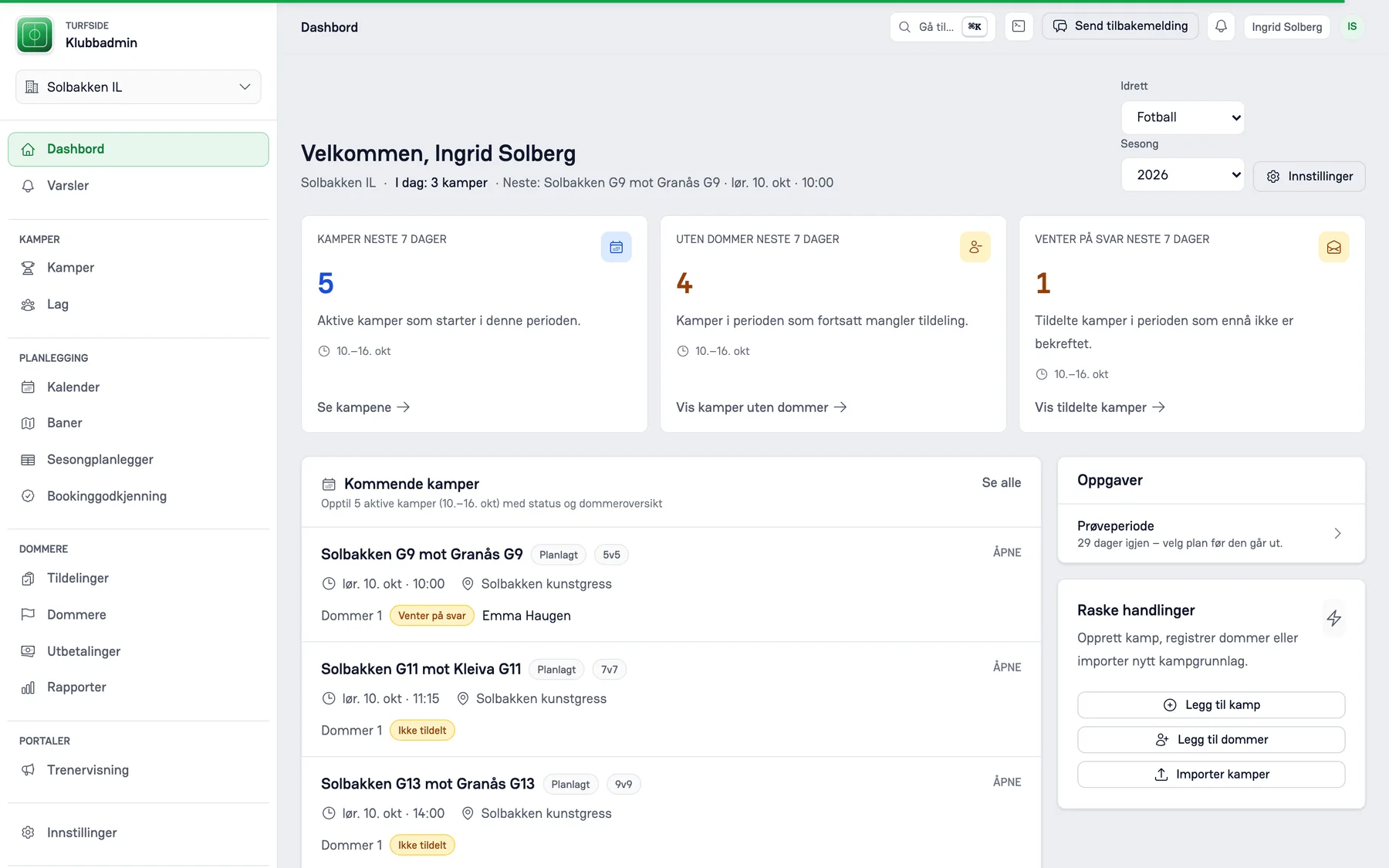This screenshot has width=1389, height=868.
Task: Click Send tilbakemelding button
Action: [x=1120, y=26]
